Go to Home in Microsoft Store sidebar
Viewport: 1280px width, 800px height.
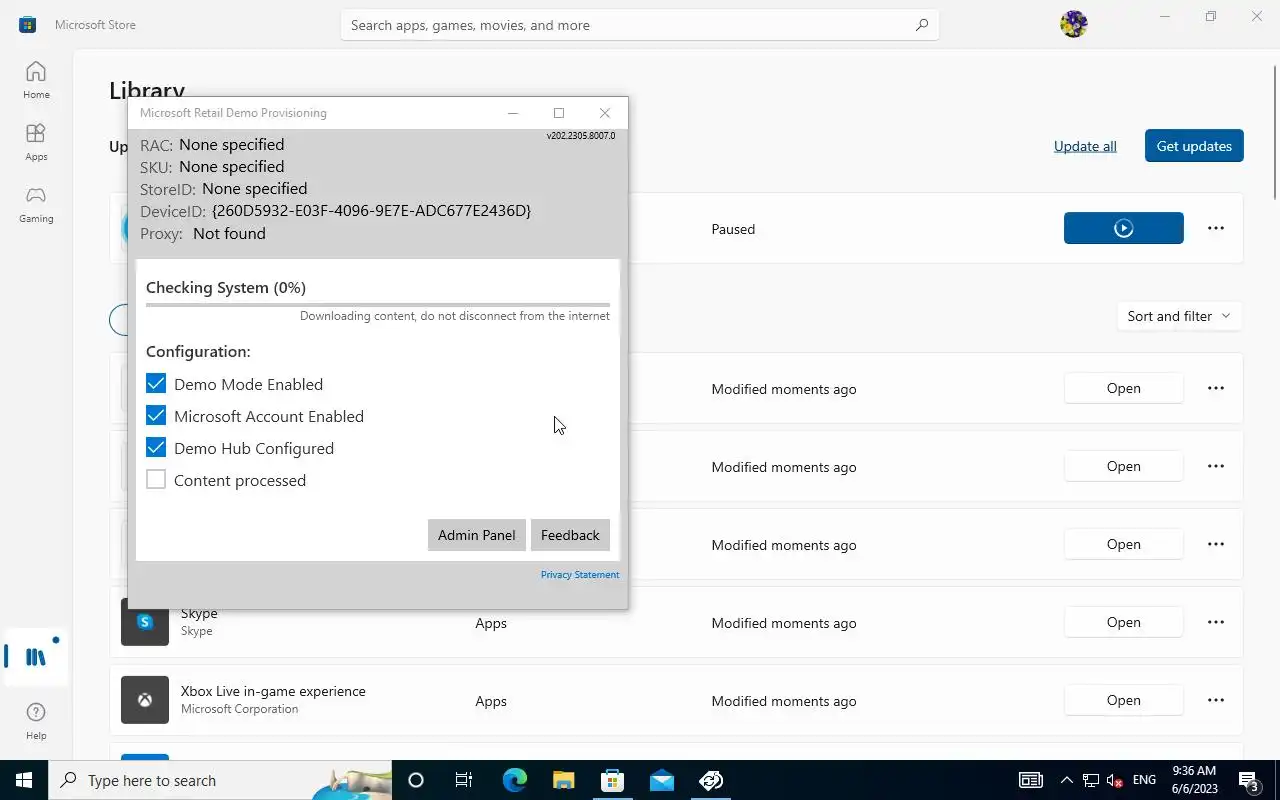click(x=36, y=80)
